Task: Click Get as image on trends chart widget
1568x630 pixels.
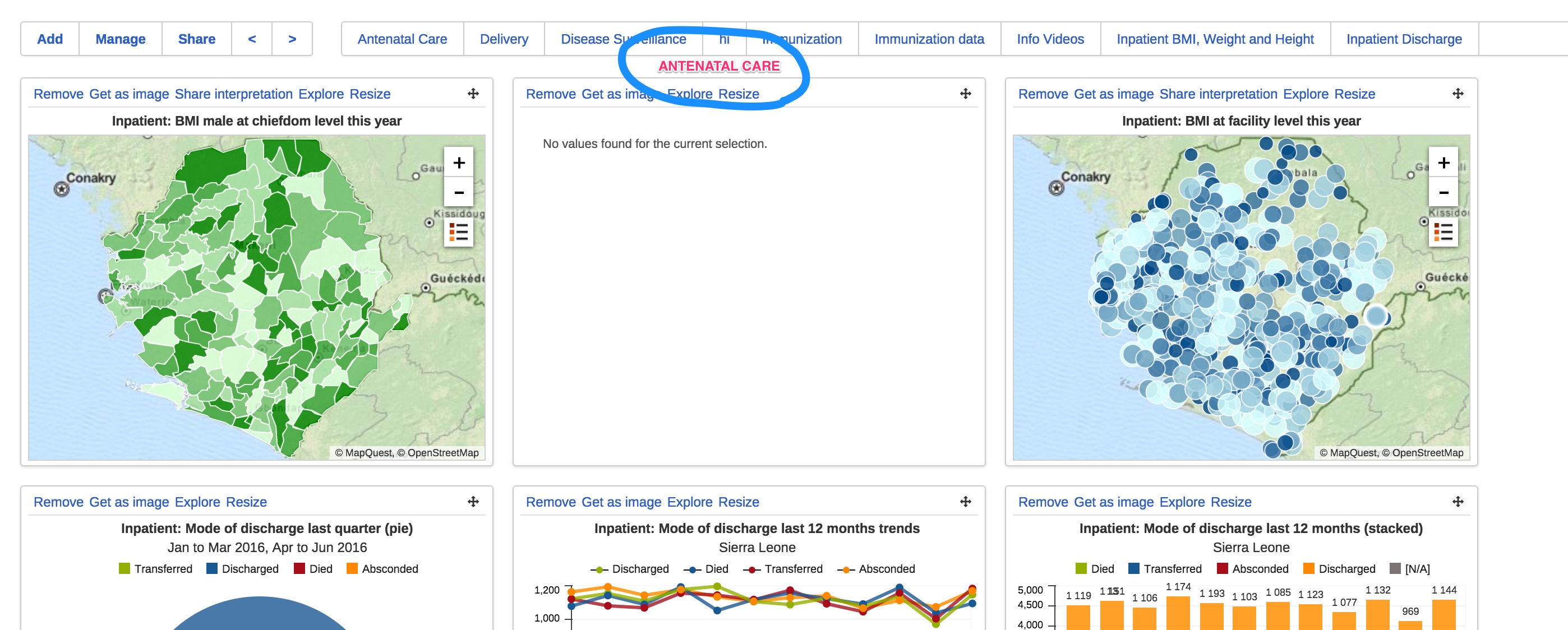Action: click(x=621, y=502)
